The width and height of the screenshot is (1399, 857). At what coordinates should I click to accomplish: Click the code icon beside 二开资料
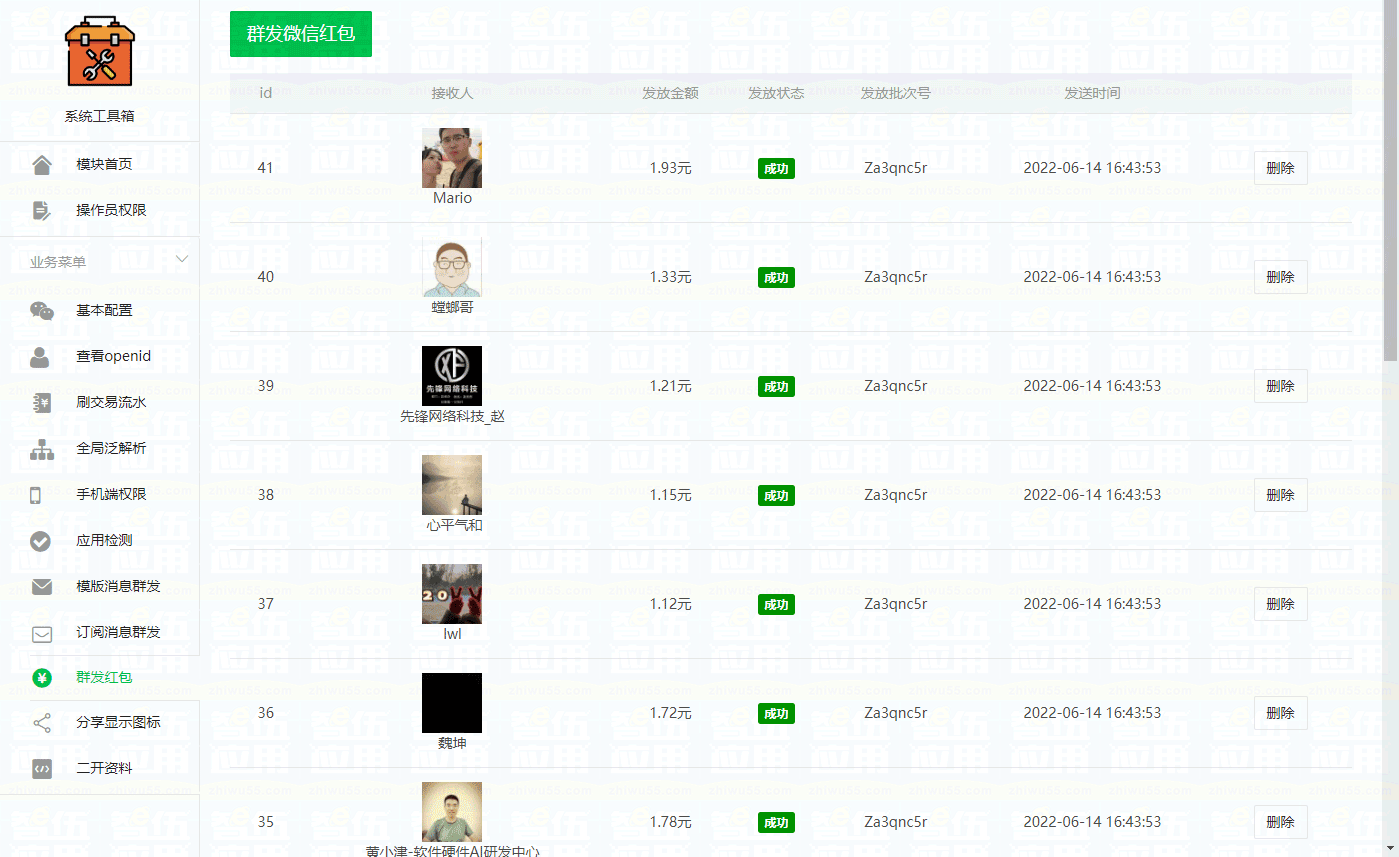[x=41, y=769]
